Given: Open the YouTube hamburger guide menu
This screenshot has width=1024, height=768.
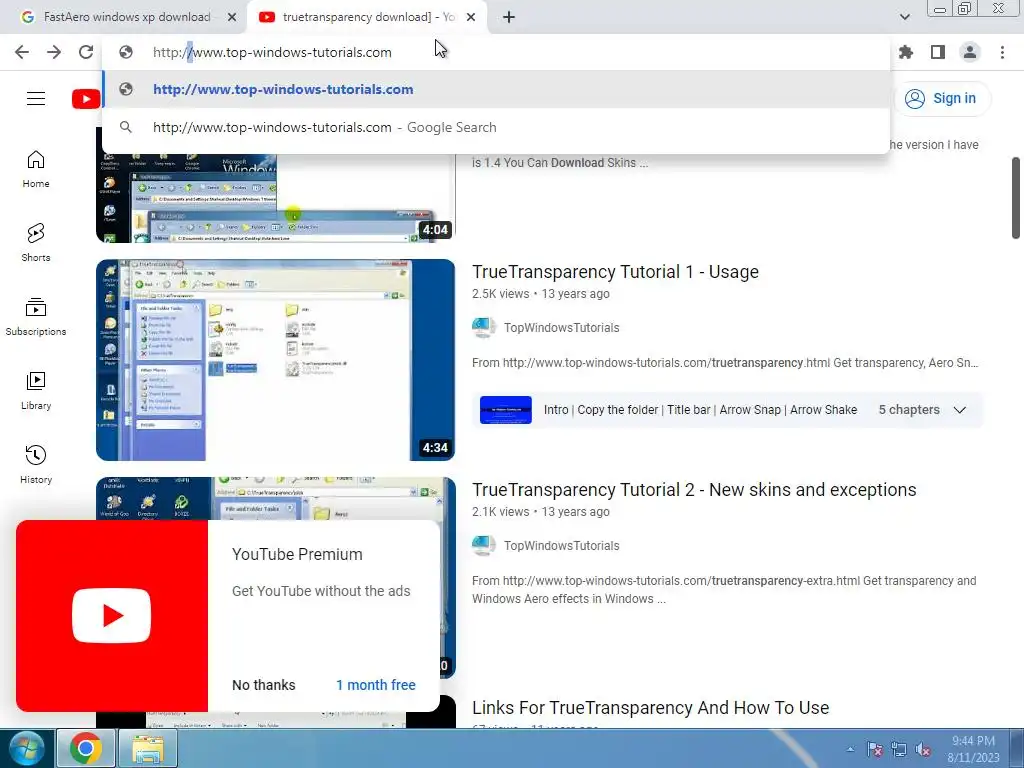Looking at the screenshot, I should (36, 99).
